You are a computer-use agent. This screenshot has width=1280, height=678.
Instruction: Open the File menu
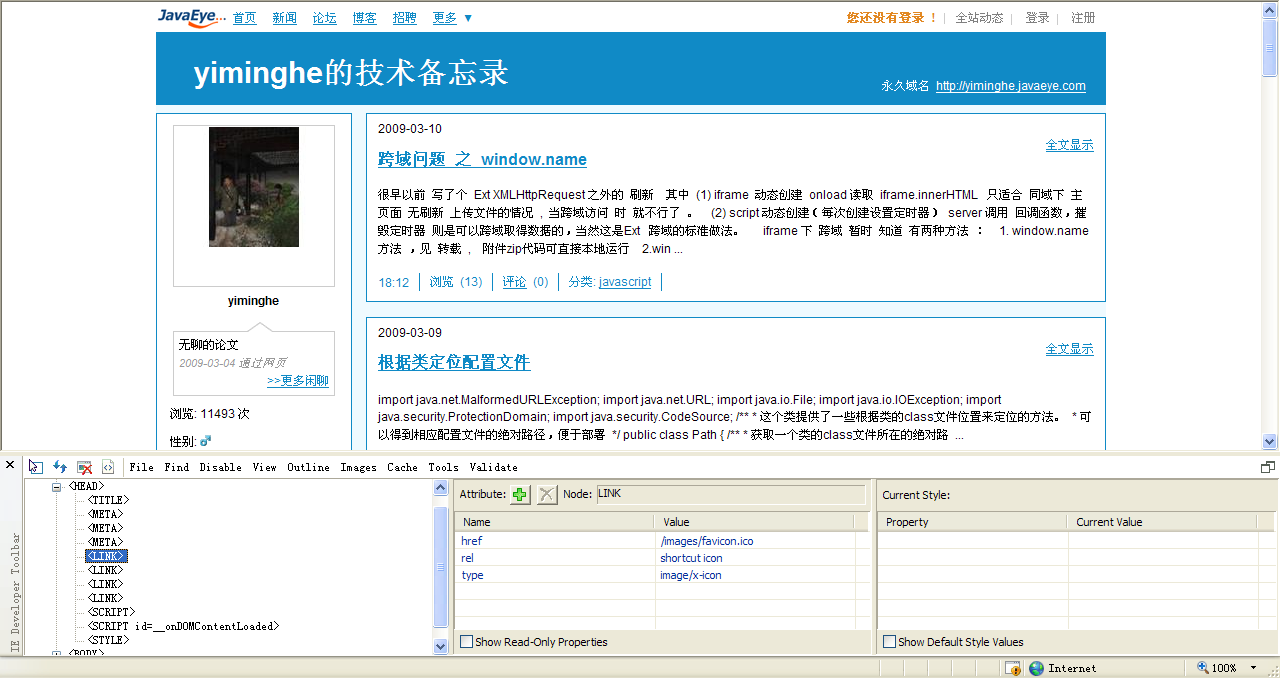click(141, 467)
